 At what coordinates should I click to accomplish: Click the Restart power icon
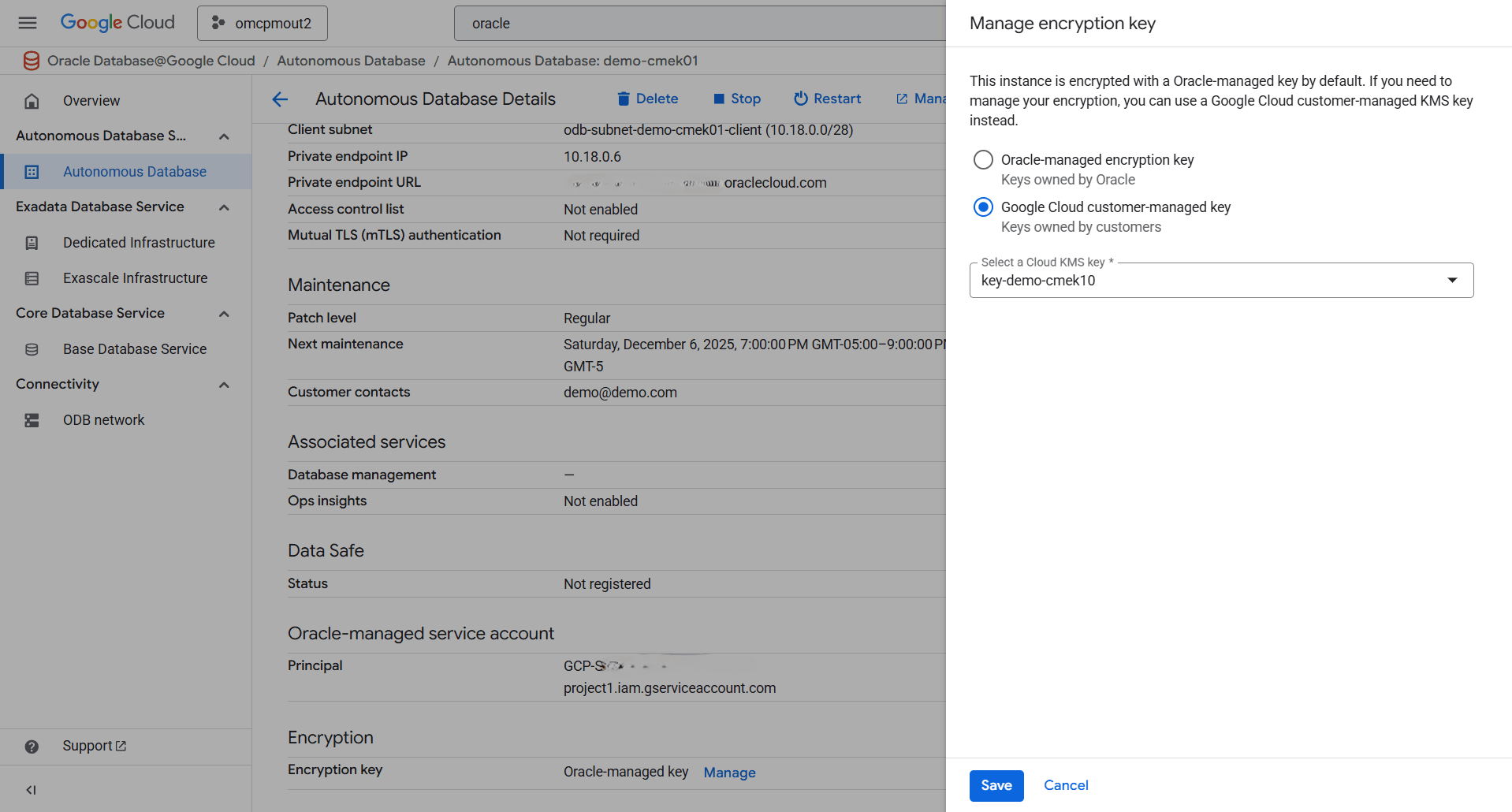(x=801, y=99)
